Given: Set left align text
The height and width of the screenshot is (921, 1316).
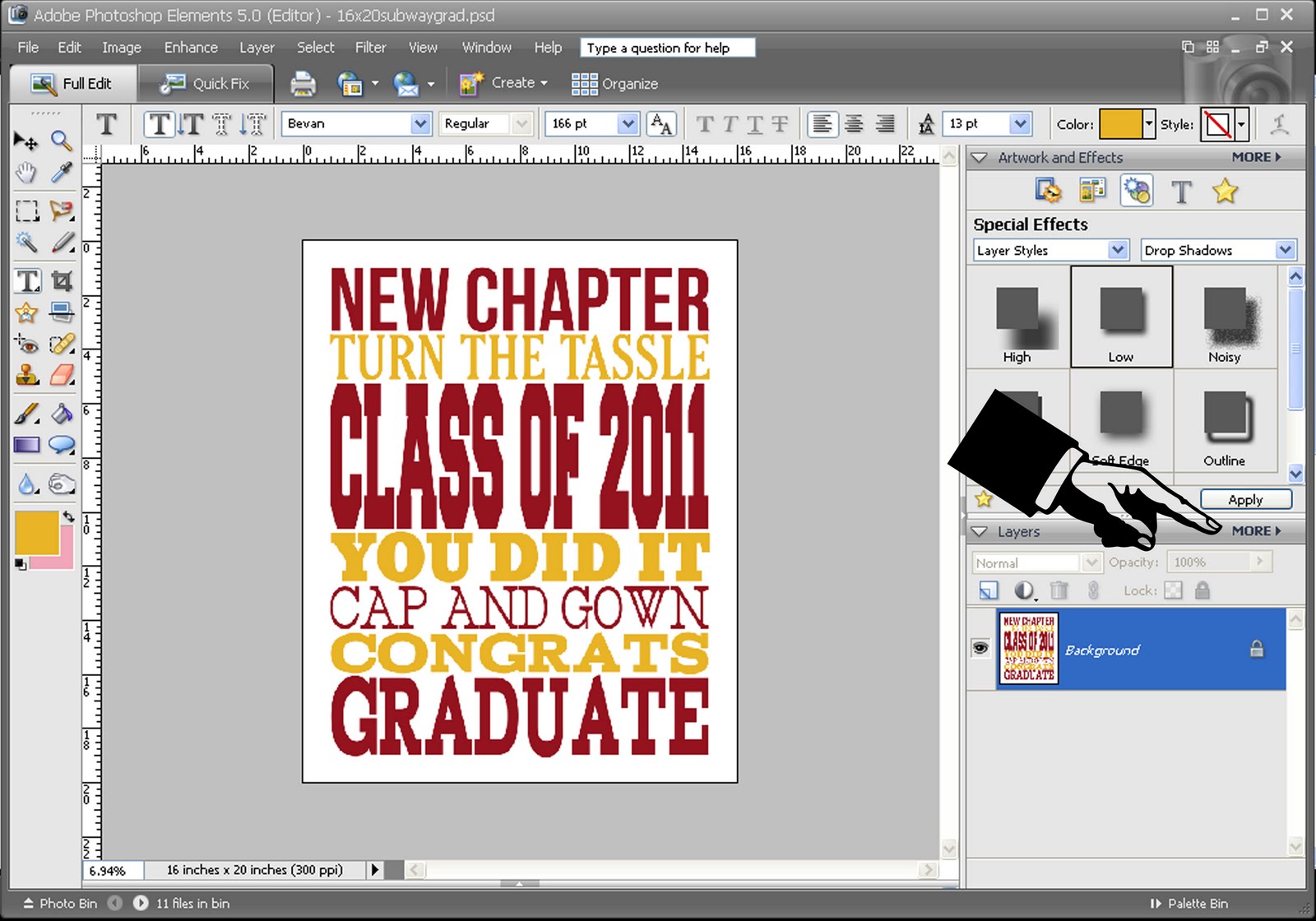Looking at the screenshot, I should coord(822,124).
